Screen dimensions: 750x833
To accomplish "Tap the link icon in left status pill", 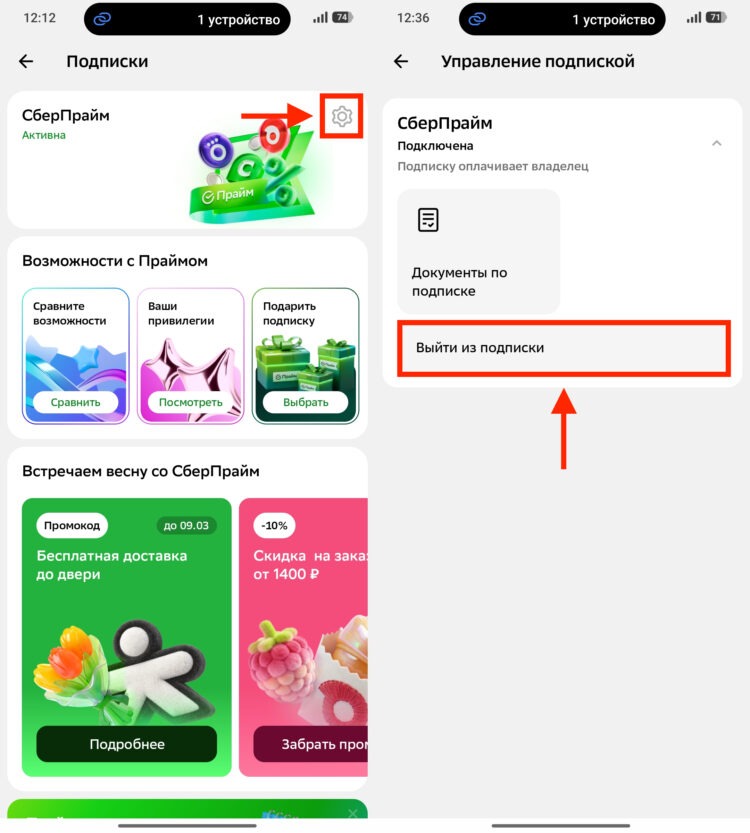I will pyautogui.click(x=102, y=20).
